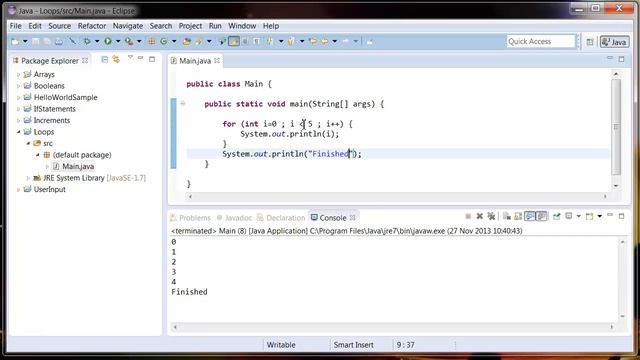Click the Print toolbar icon
The width and height of the screenshot is (640, 360).
pyautogui.click(x=58, y=41)
